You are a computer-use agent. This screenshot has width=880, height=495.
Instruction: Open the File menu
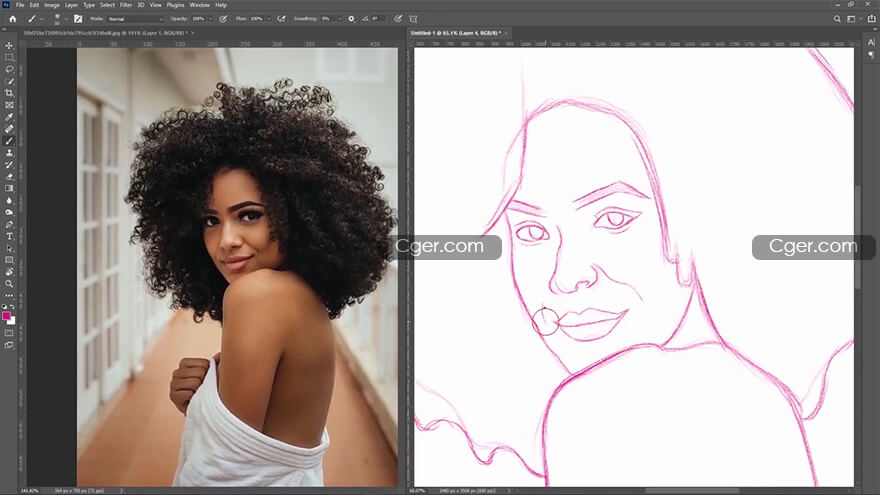point(20,4)
